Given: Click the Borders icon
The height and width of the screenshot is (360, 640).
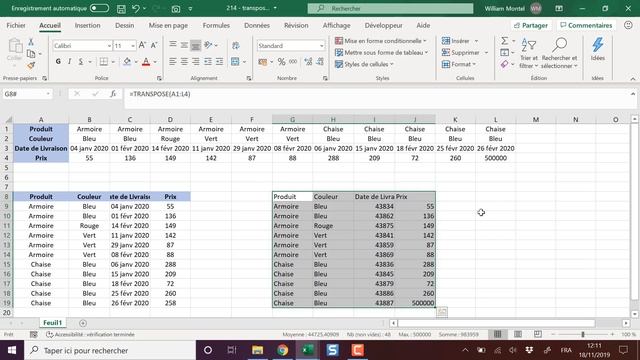Looking at the screenshot, I should coord(104,62).
